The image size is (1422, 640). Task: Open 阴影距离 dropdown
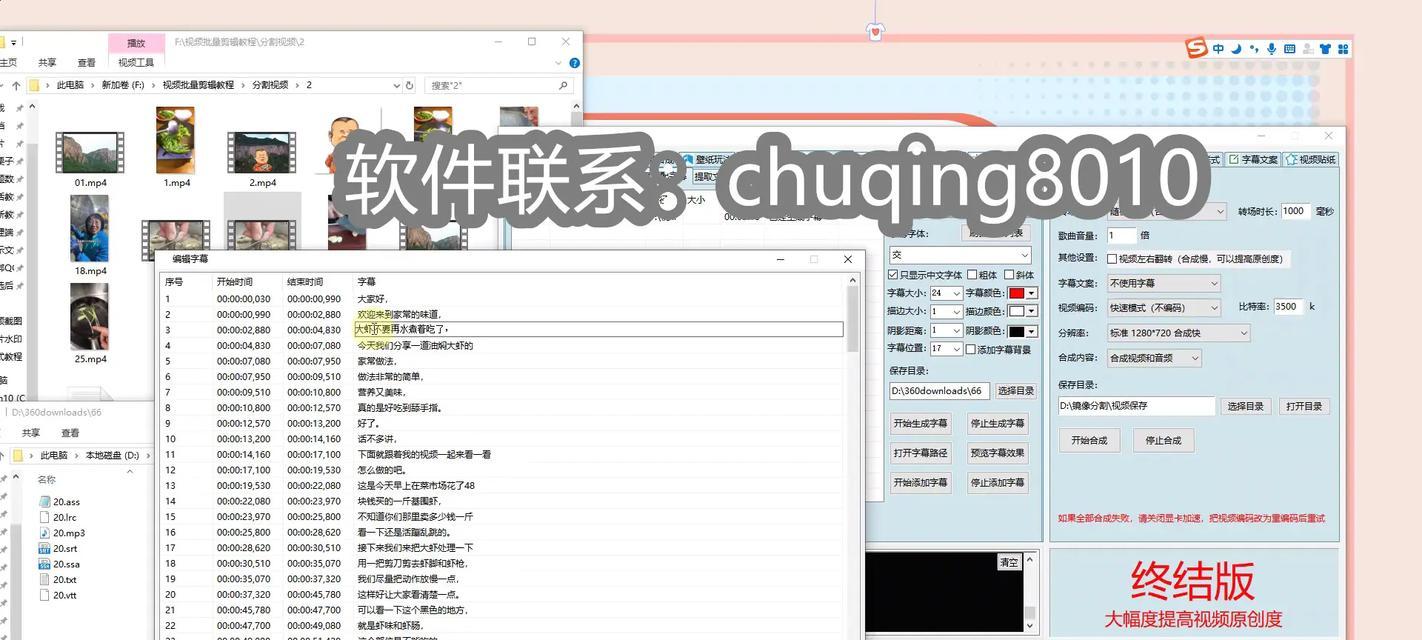[946, 330]
